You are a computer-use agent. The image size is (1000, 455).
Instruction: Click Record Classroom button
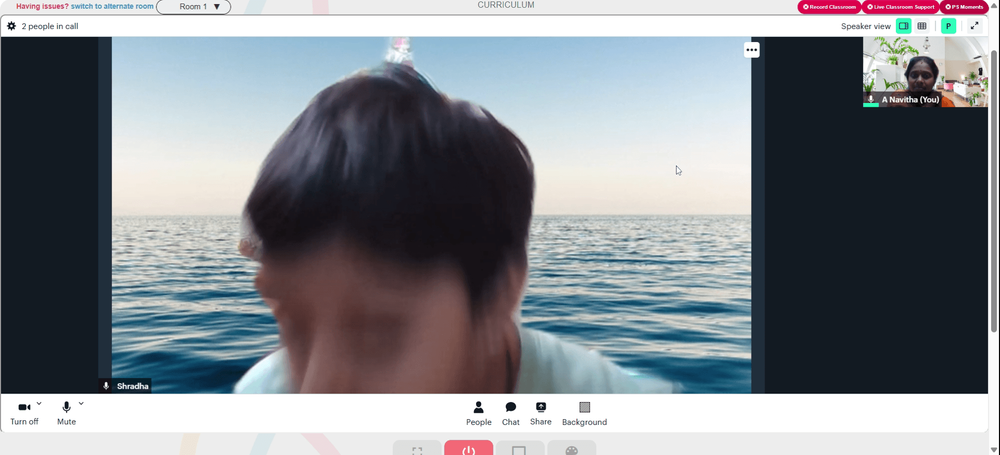[x=829, y=7]
